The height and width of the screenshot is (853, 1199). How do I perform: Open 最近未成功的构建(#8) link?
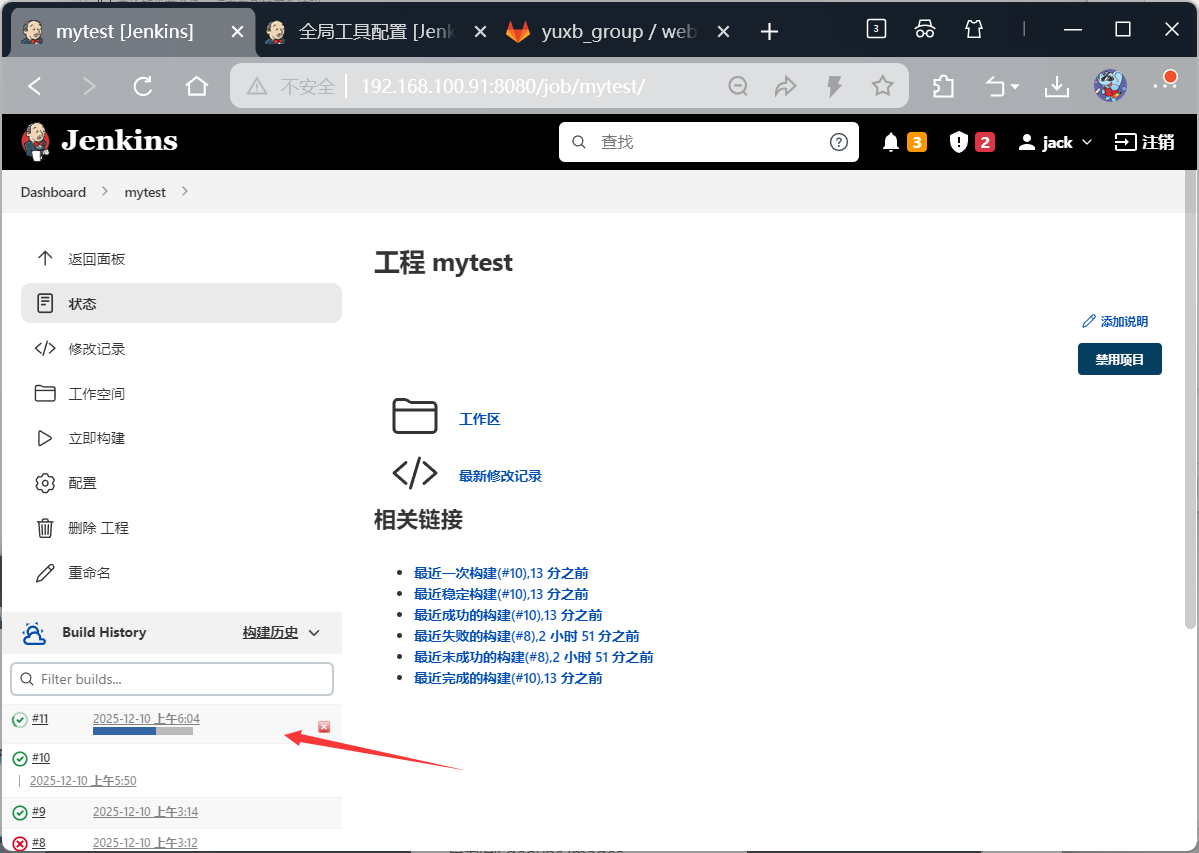click(533, 657)
